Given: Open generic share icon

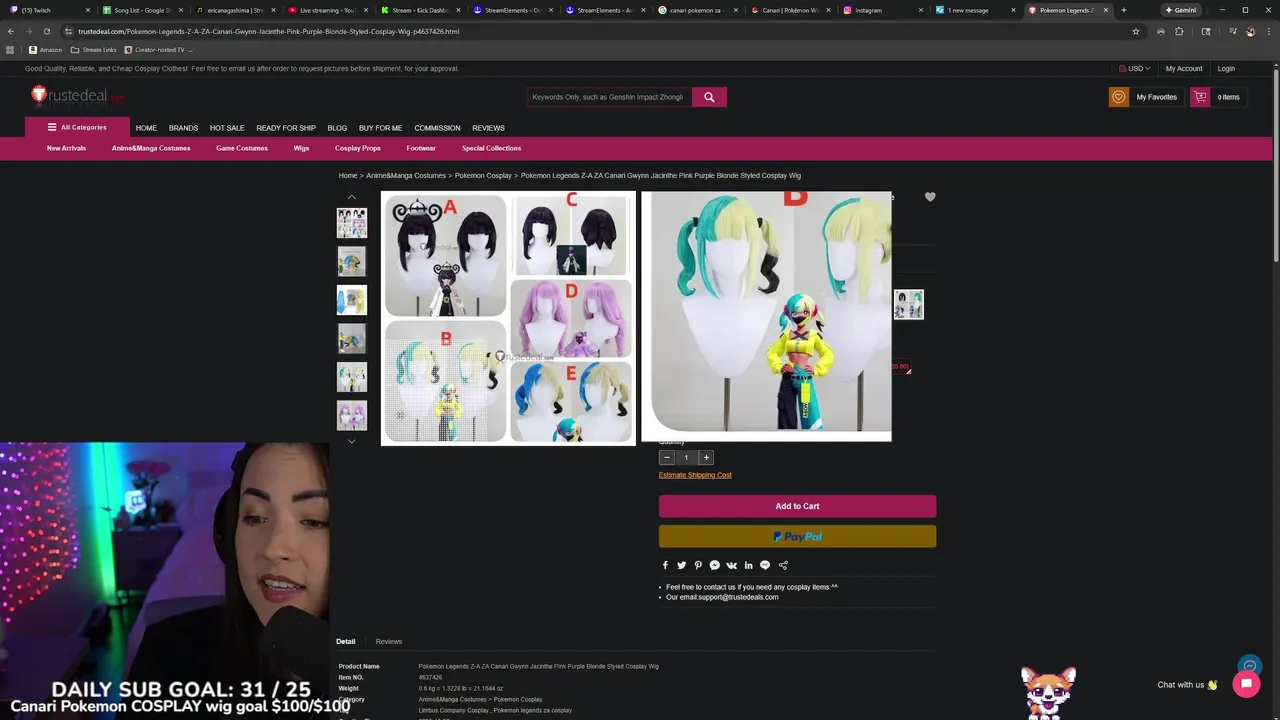Looking at the screenshot, I should click(x=783, y=565).
